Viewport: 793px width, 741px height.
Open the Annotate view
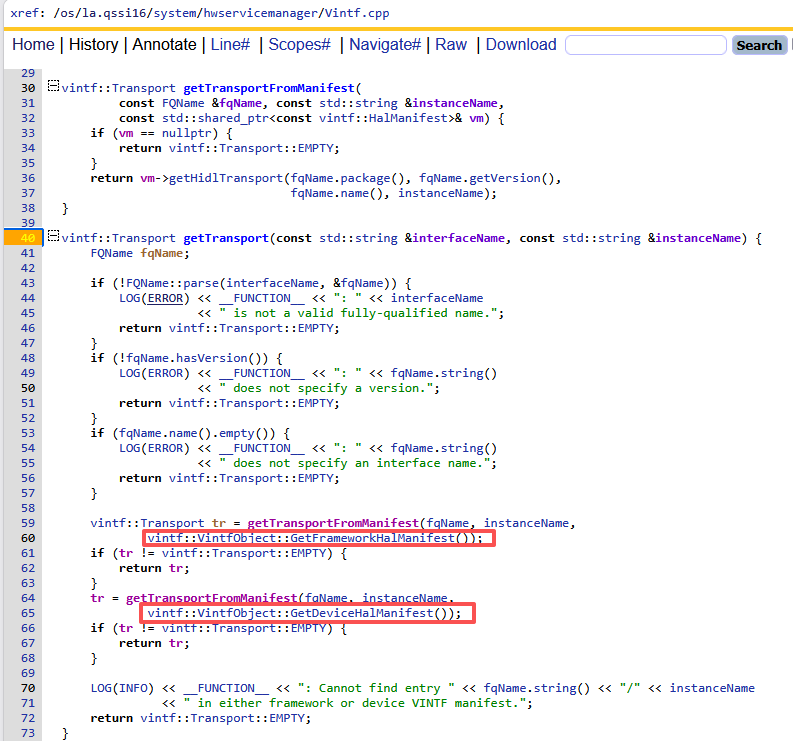click(x=164, y=45)
